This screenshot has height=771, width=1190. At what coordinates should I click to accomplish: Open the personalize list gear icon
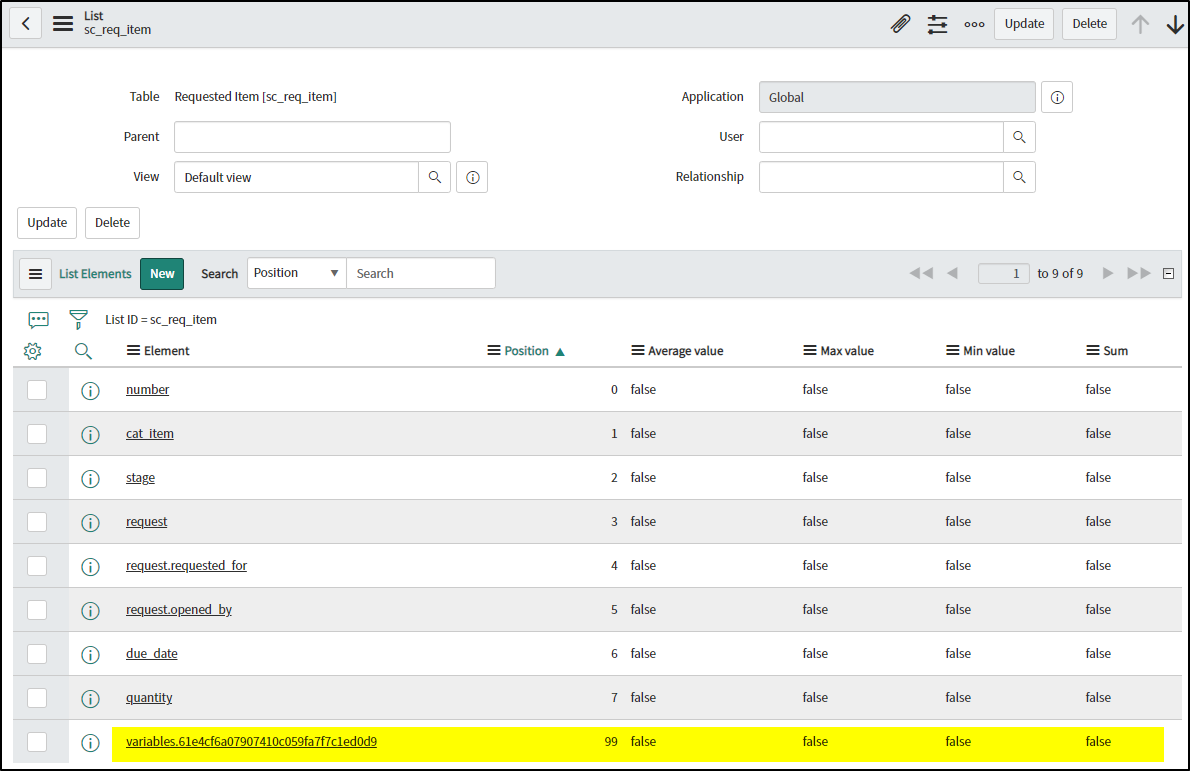click(x=32, y=351)
